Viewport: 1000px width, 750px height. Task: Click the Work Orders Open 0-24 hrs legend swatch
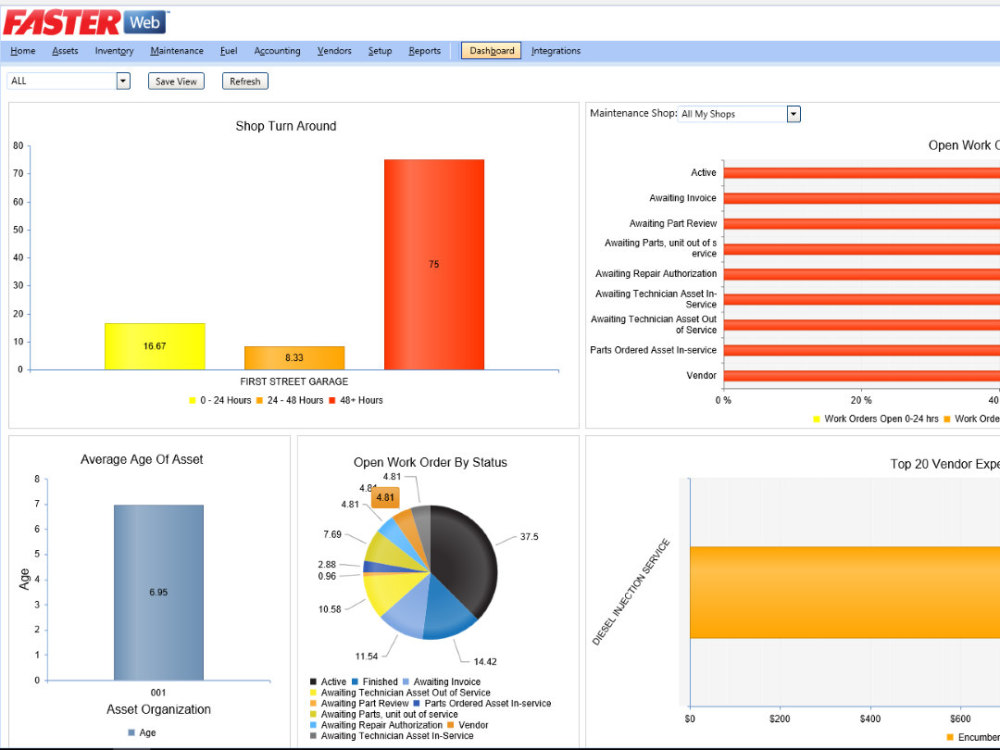click(816, 419)
